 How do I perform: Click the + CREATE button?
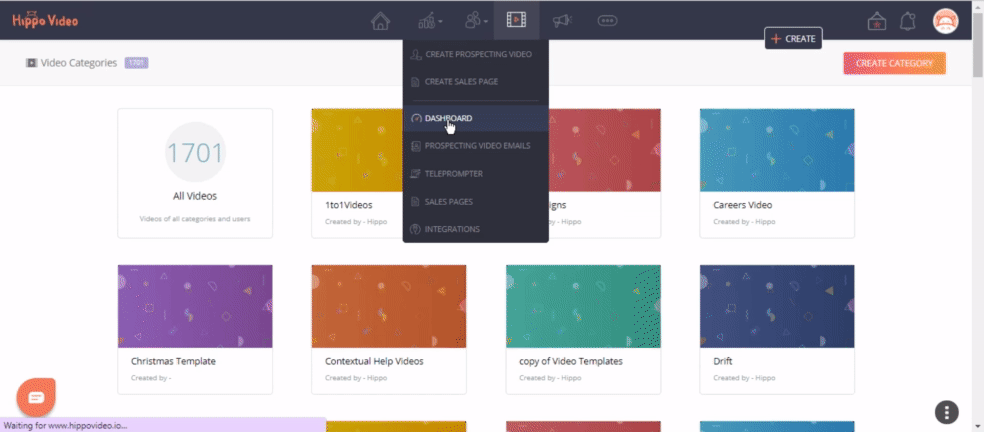[x=793, y=38]
